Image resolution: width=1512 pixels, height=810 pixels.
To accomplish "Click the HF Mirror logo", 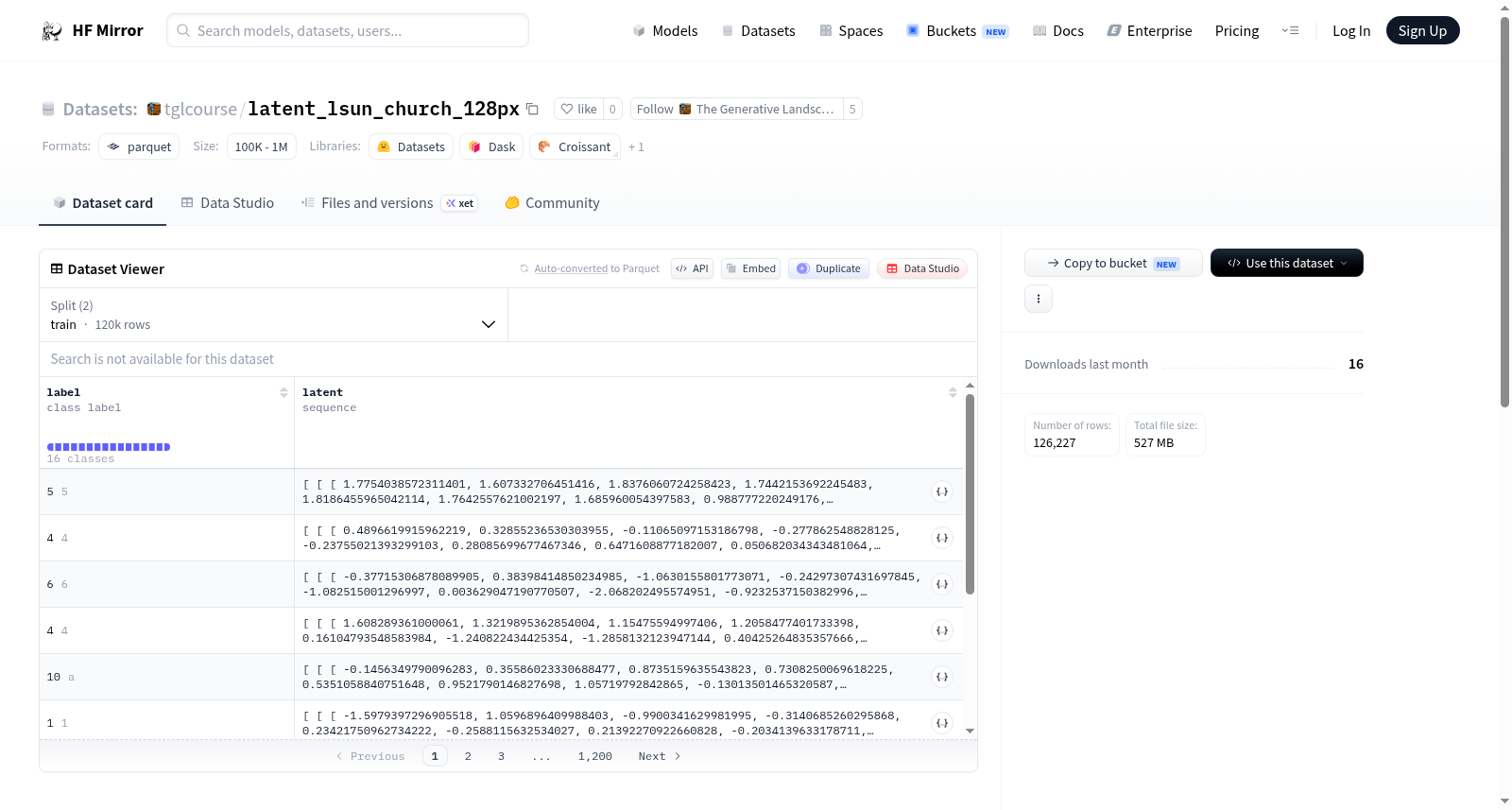I will [x=93, y=31].
